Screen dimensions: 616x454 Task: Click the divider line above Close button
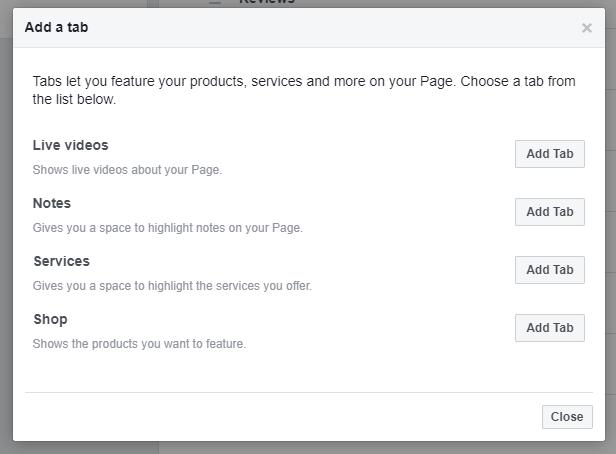[309, 392]
